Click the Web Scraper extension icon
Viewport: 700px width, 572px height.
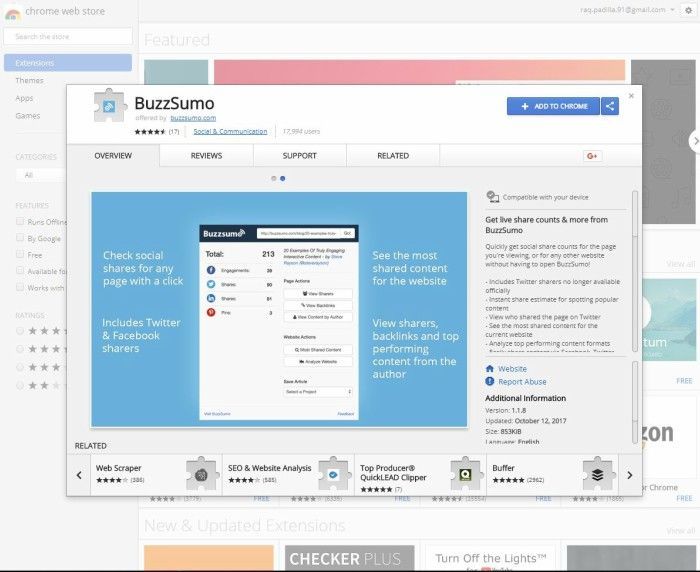(203, 475)
